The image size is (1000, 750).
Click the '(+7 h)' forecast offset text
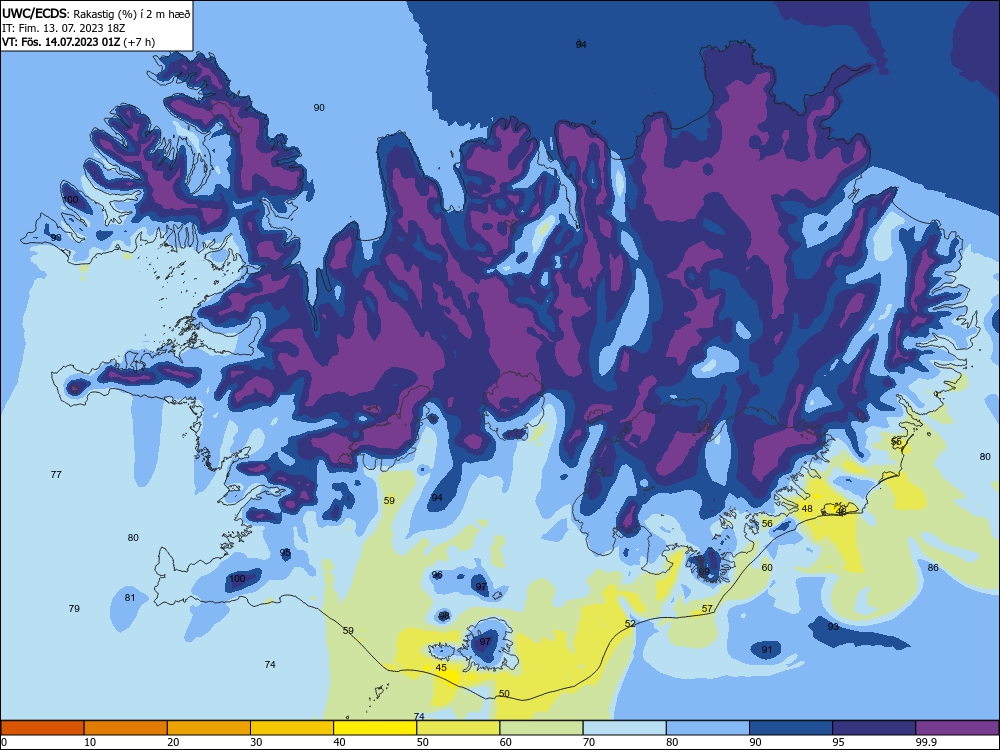click(x=140, y=42)
